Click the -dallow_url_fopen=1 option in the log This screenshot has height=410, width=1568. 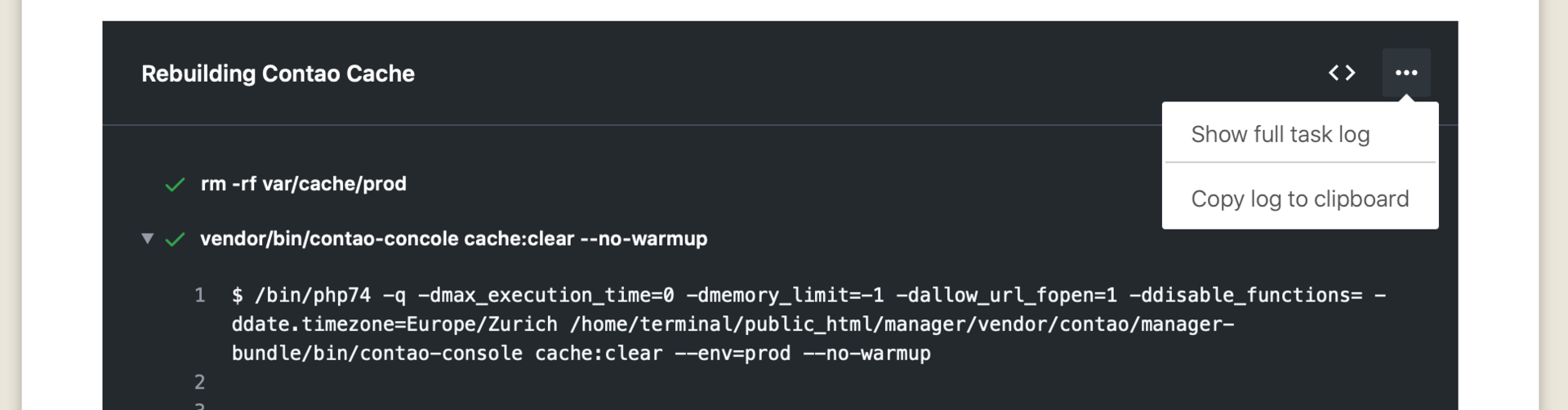coord(1006,295)
